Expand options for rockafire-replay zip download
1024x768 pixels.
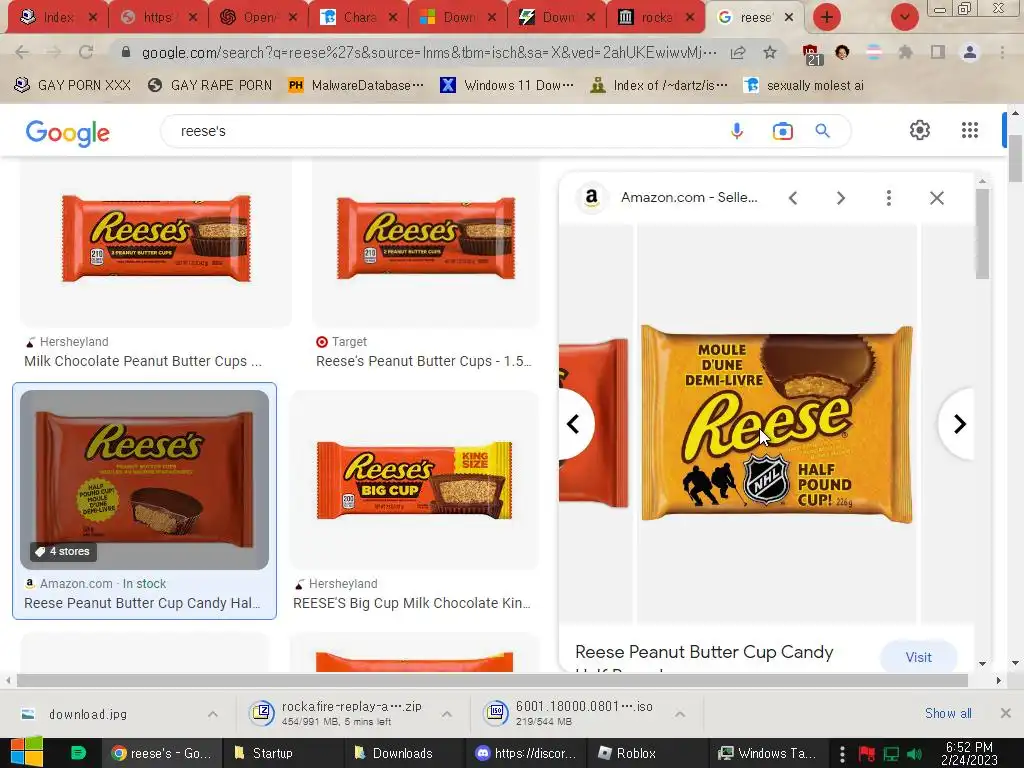coord(447,714)
